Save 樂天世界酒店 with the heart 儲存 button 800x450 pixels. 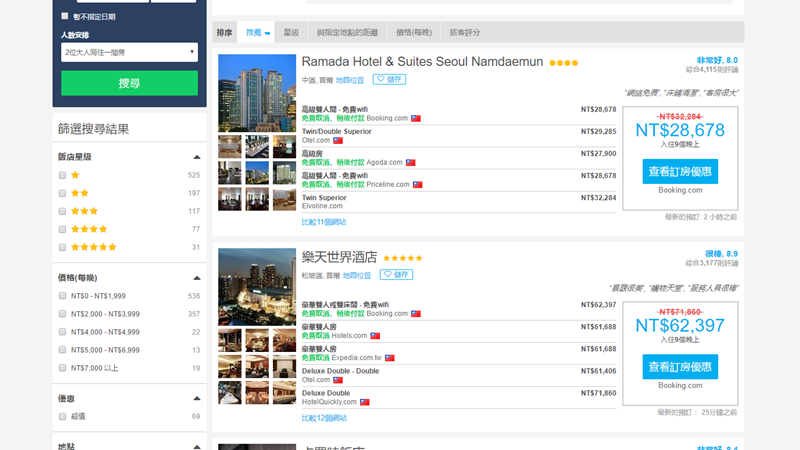396,274
